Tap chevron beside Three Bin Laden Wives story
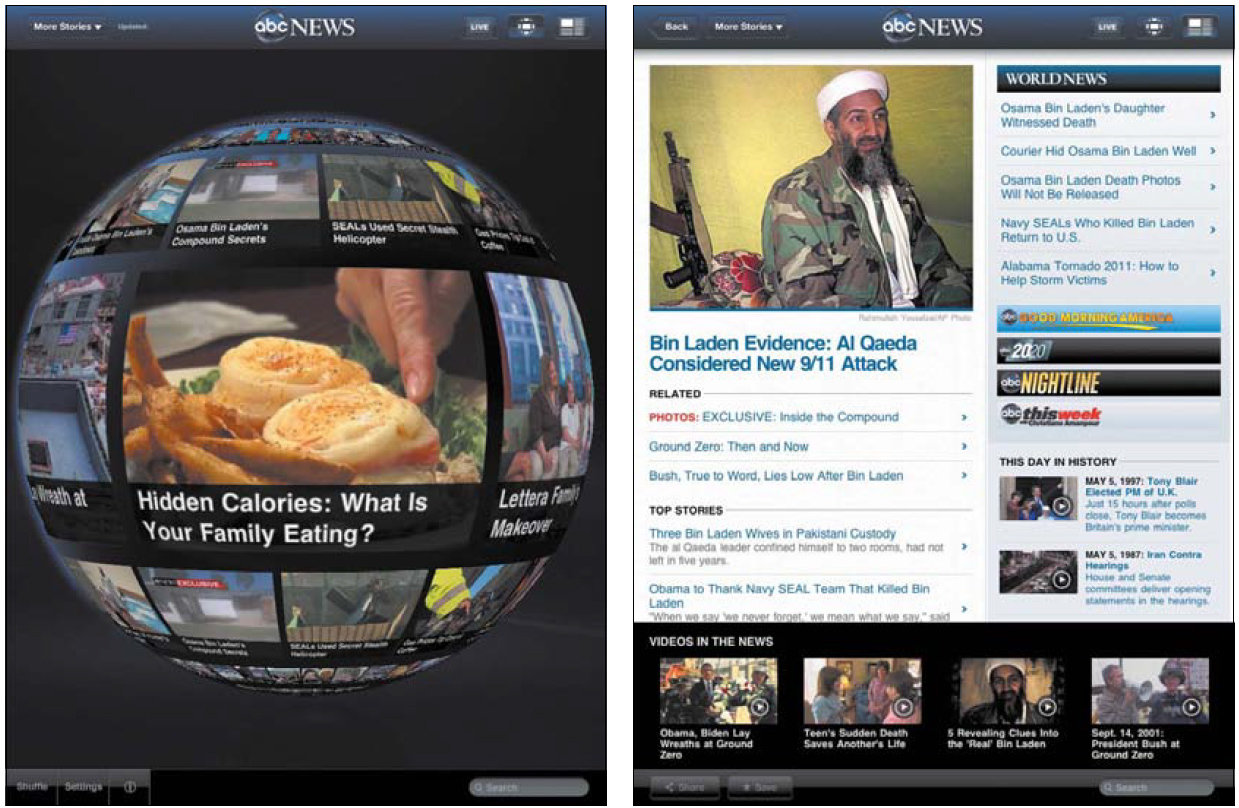The height and width of the screenshot is (808, 1239). click(964, 547)
